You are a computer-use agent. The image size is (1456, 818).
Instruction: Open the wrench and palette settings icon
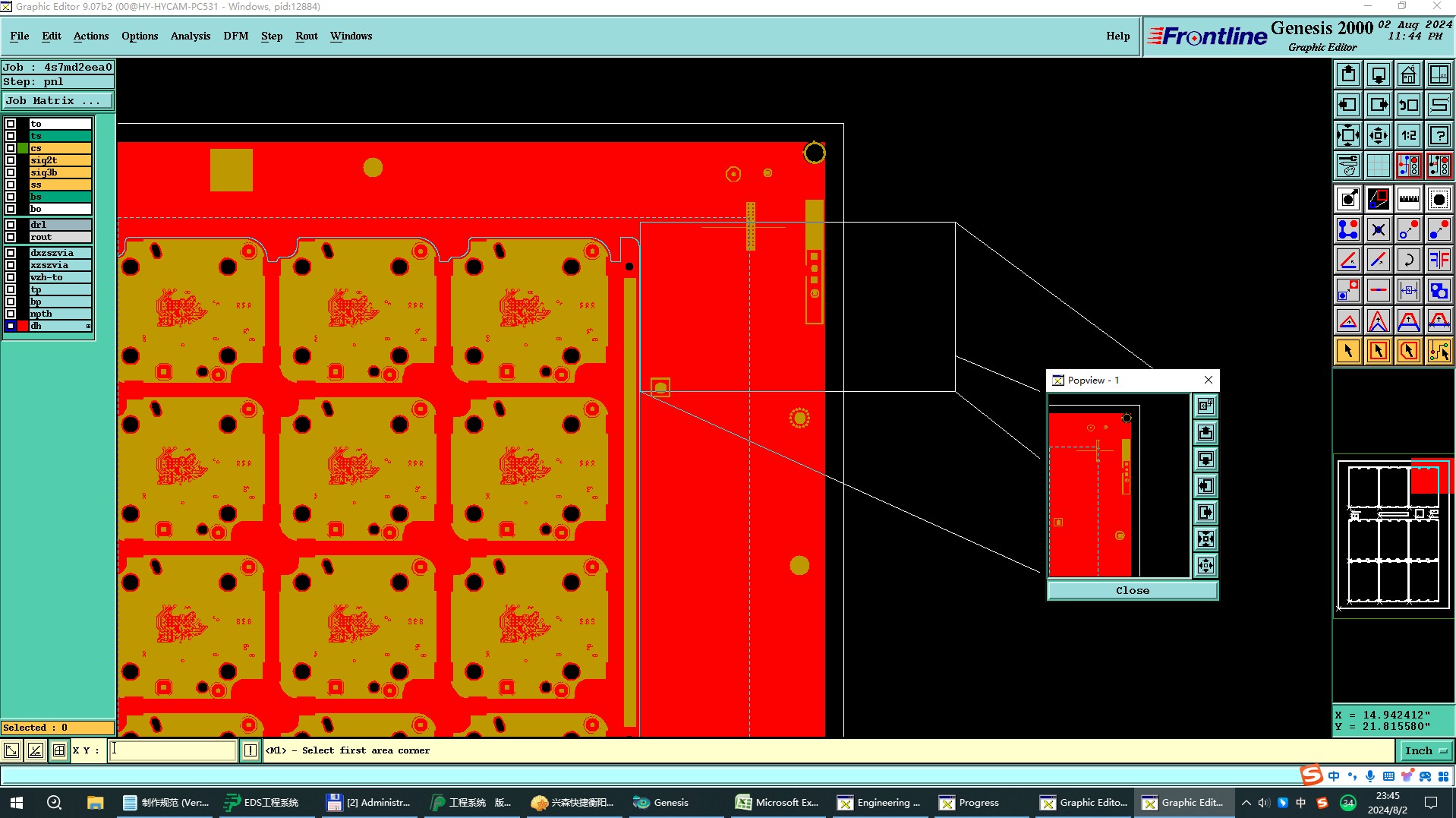tap(1348, 166)
